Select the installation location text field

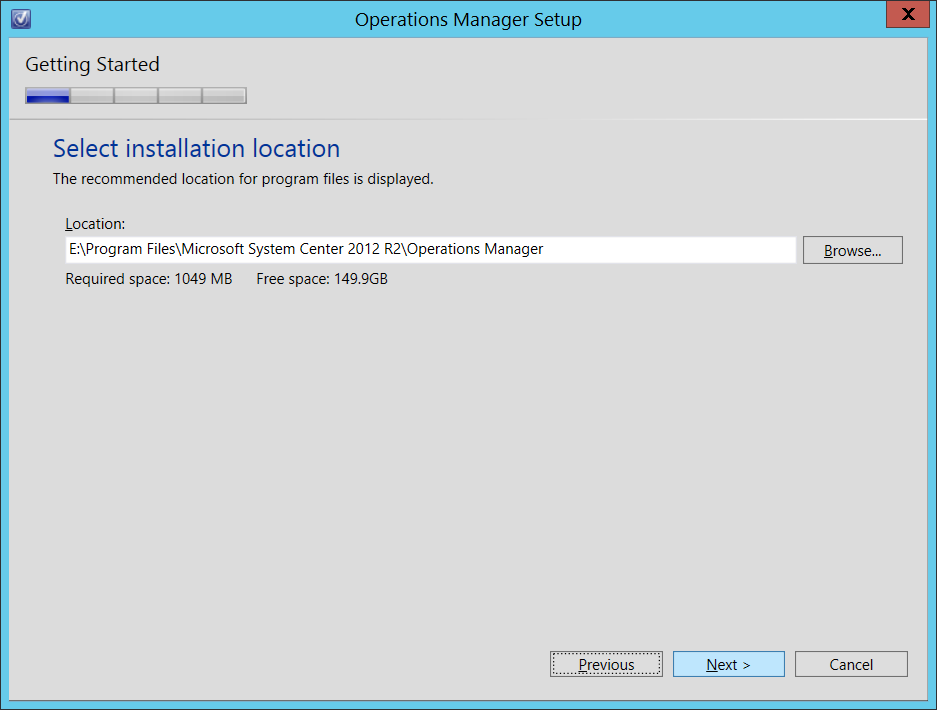coord(430,249)
